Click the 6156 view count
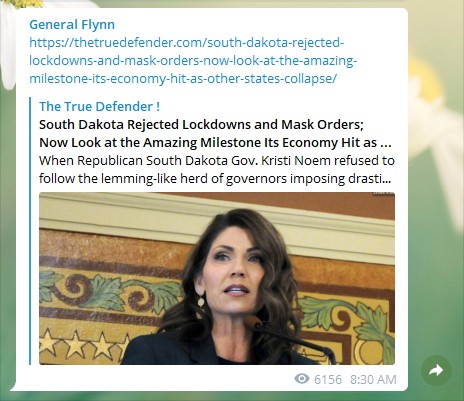Viewport: 464px width, 401px height. (328, 379)
